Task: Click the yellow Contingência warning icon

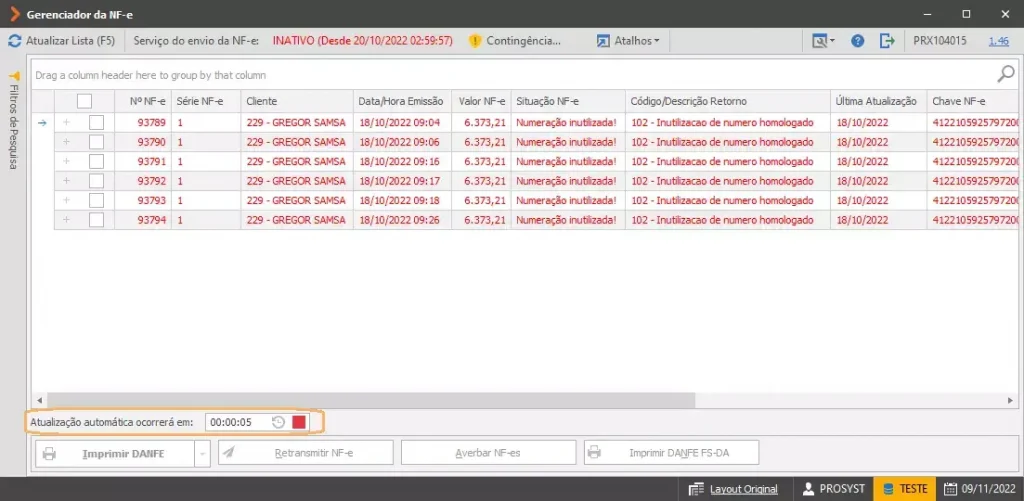Action: pyautogui.click(x=475, y=41)
